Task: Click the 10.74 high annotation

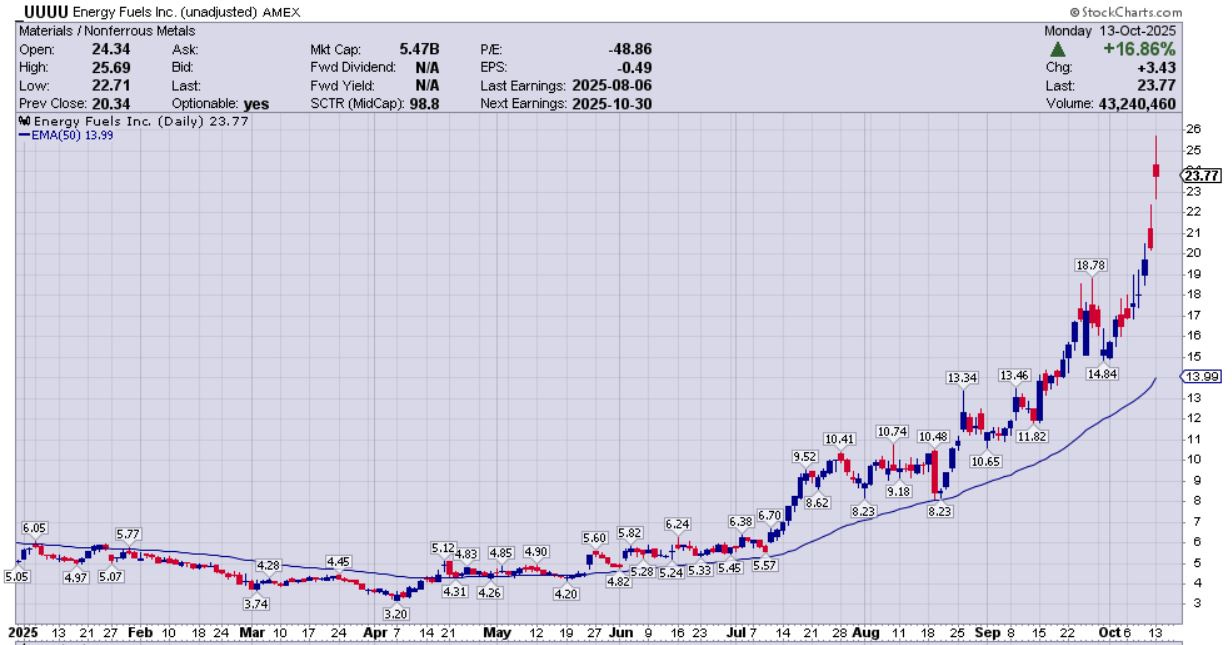Action: (x=891, y=431)
